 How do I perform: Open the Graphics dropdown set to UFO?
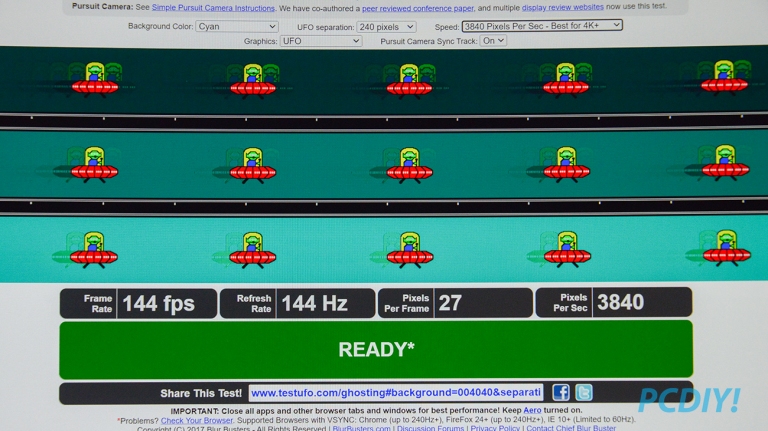(321, 41)
